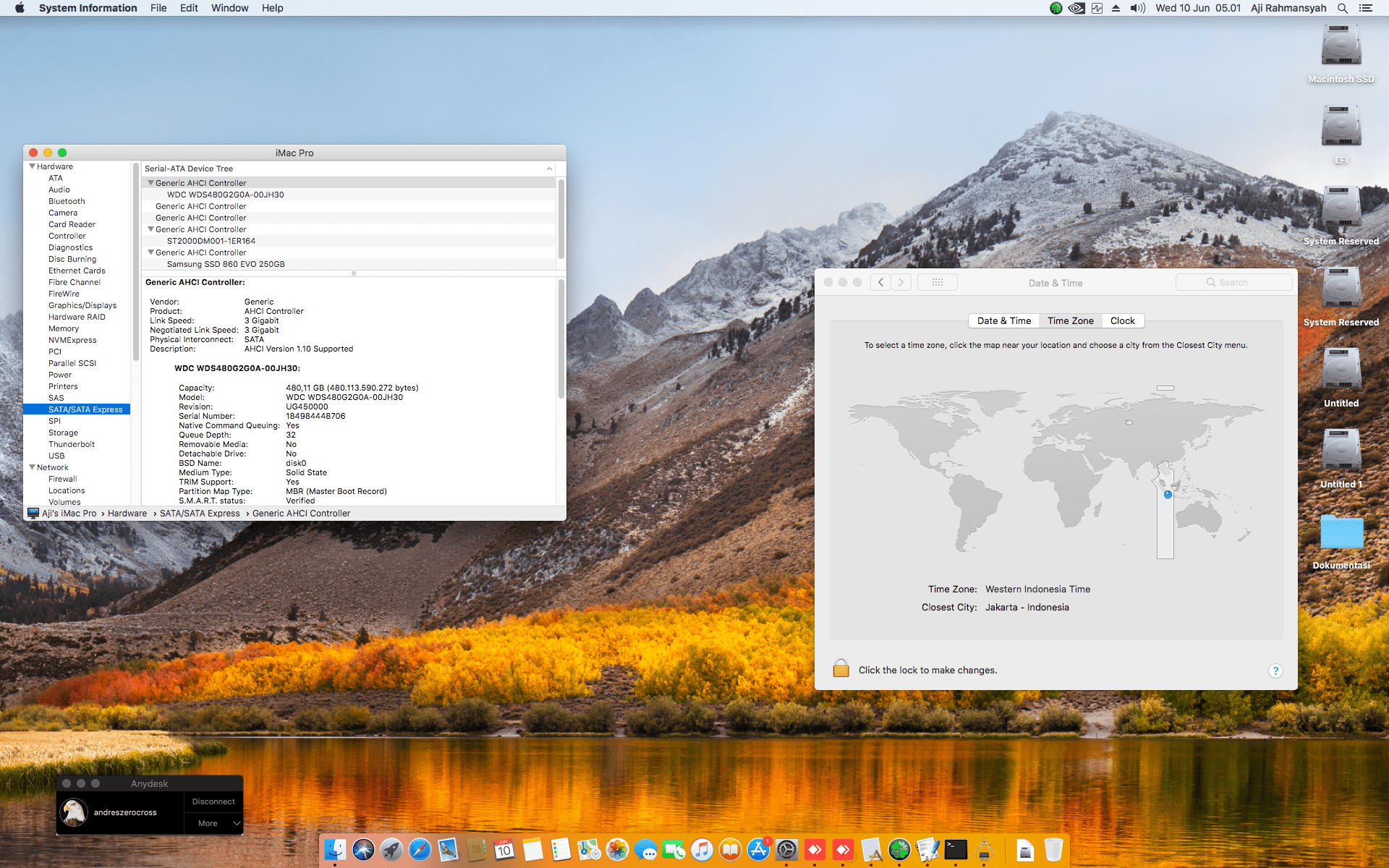The height and width of the screenshot is (868, 1389).
Task: Open the Window menu
Action: (229, 8)
